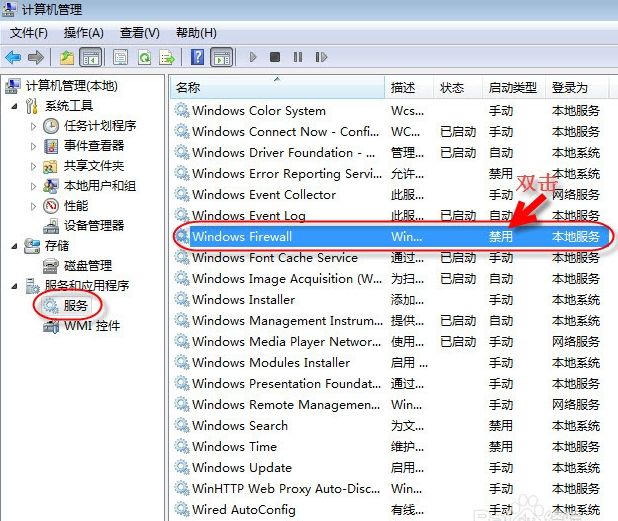Sort by the 状态 column header
Screen dimensions: 618x521
(458, 87)
